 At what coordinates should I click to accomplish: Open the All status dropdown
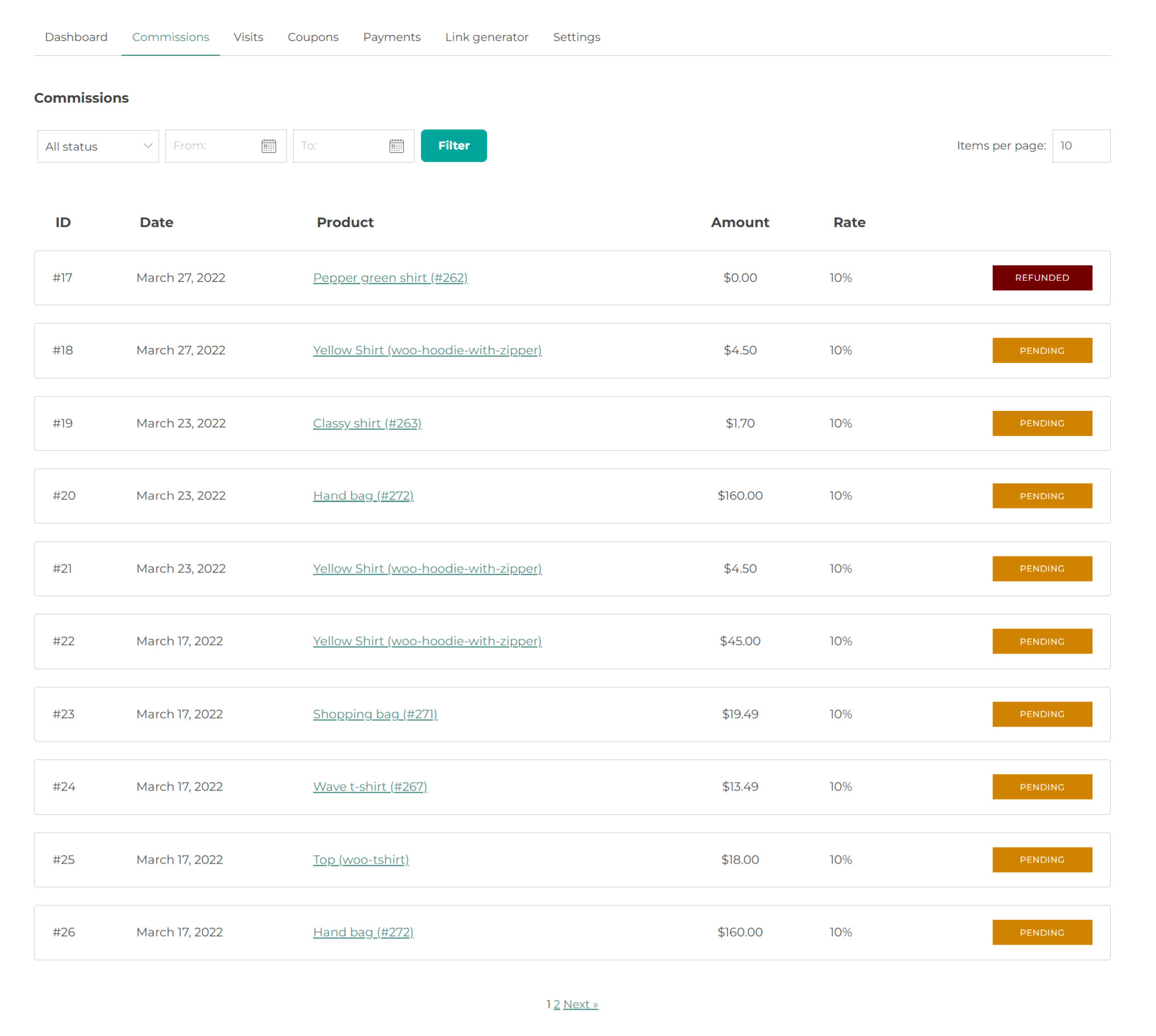point(98,146)
